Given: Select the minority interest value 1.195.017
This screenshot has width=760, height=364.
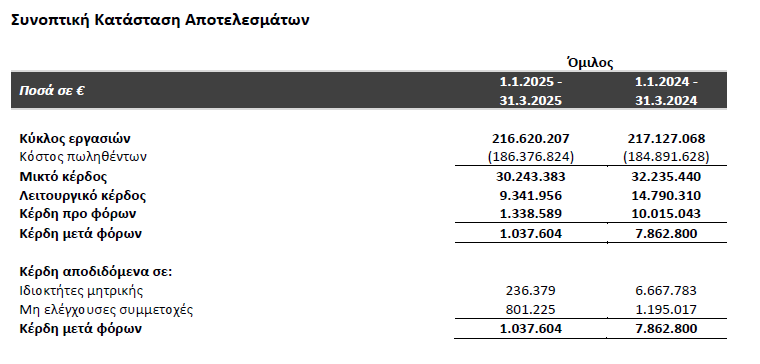Looking at the screenshot, I should point(666,310).
